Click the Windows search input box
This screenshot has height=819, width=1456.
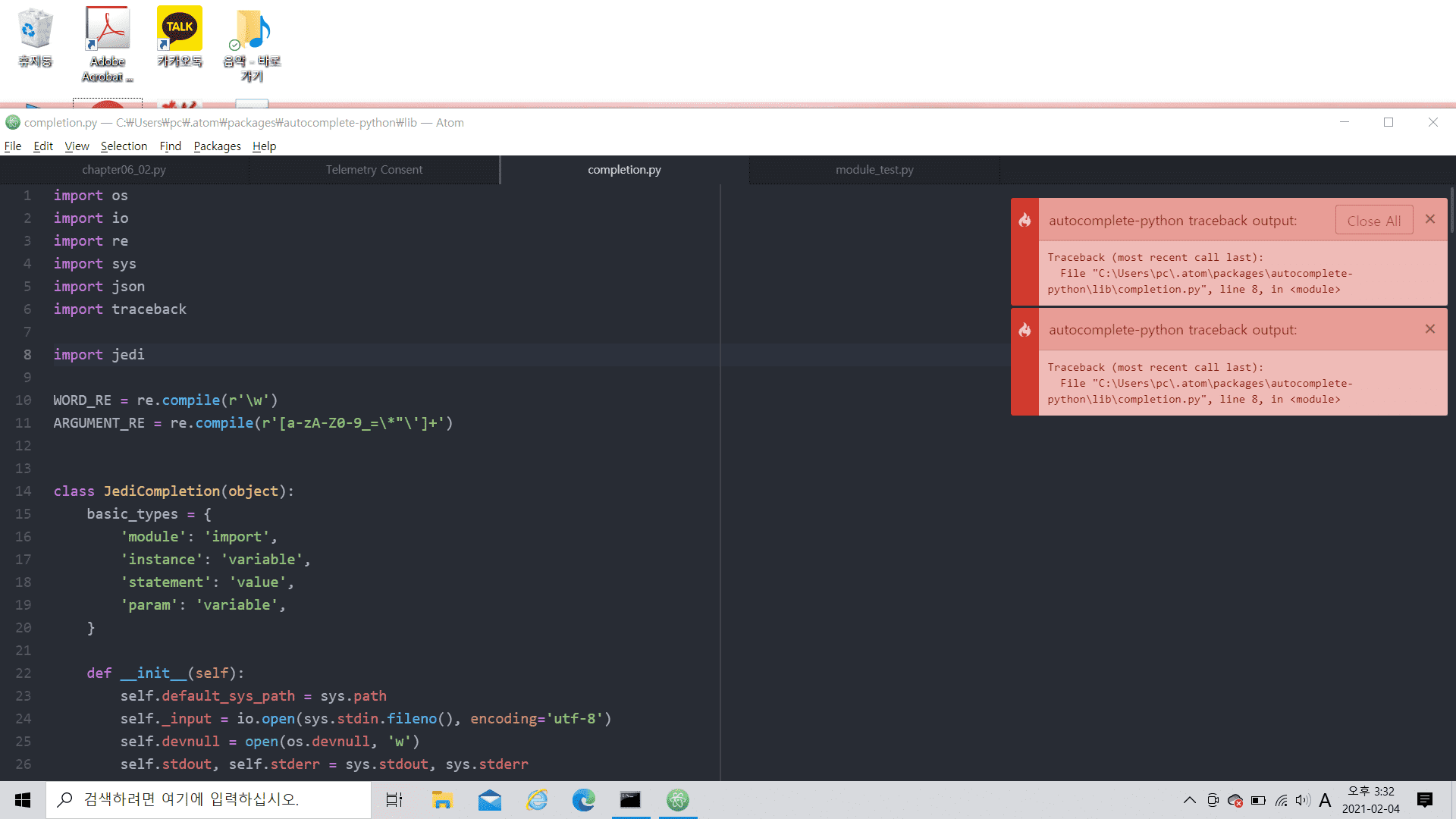click(x=209, y=800)
